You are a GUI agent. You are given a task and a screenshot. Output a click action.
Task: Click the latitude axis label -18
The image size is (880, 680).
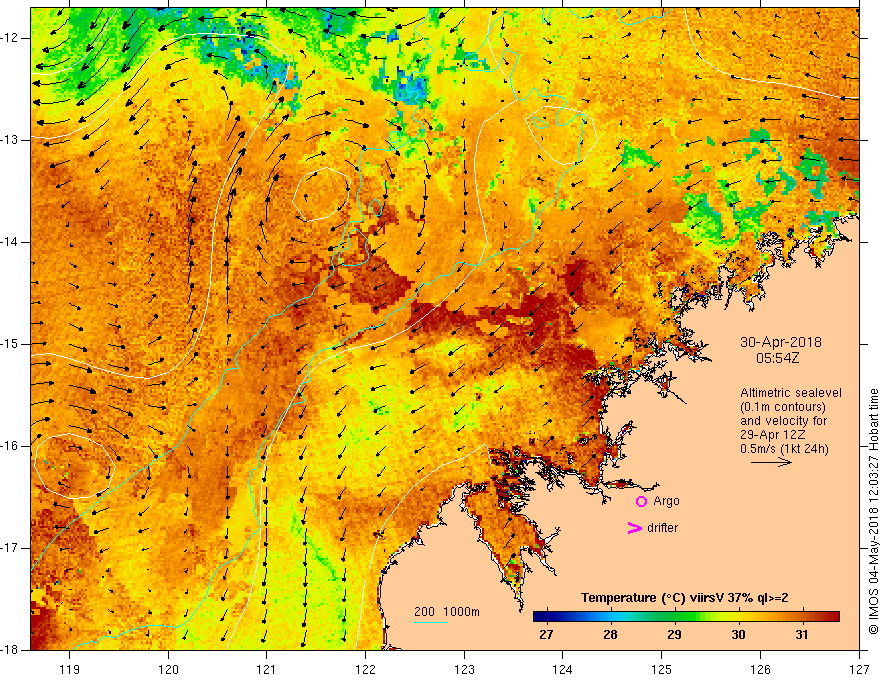coord(11,650)
